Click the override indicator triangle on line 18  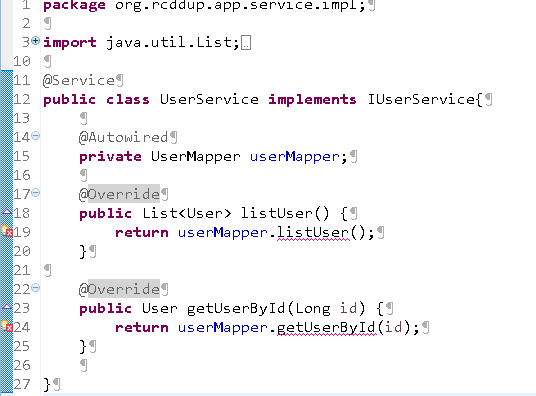tap(7, 212)
